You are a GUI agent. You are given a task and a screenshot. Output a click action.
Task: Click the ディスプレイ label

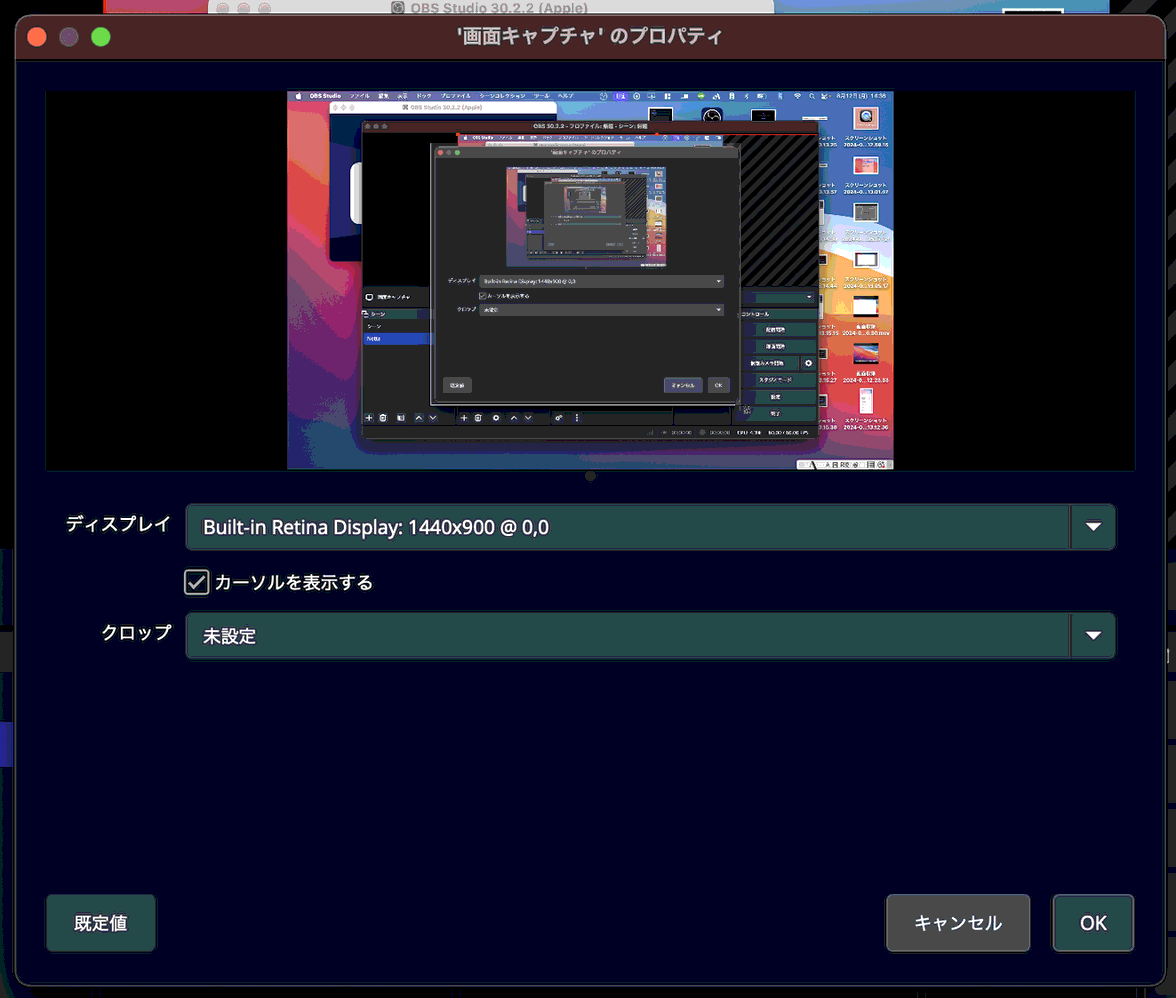[118, 524]
